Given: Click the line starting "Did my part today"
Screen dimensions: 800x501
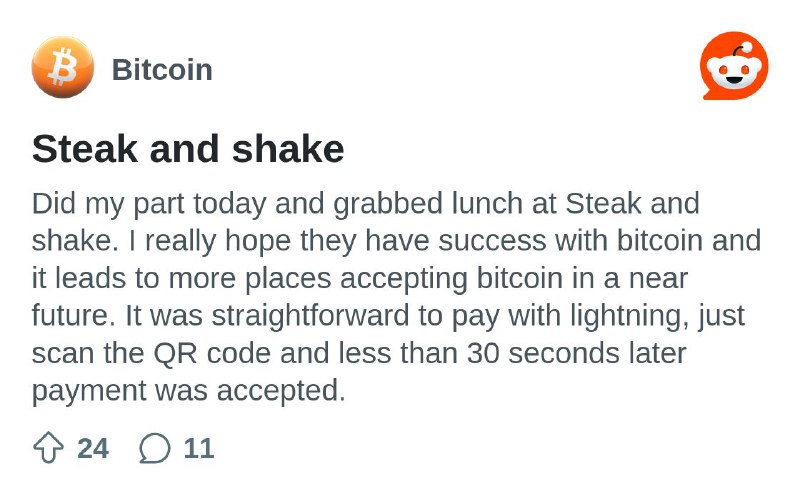Looking at the screenshot, I should pos(365,204).
